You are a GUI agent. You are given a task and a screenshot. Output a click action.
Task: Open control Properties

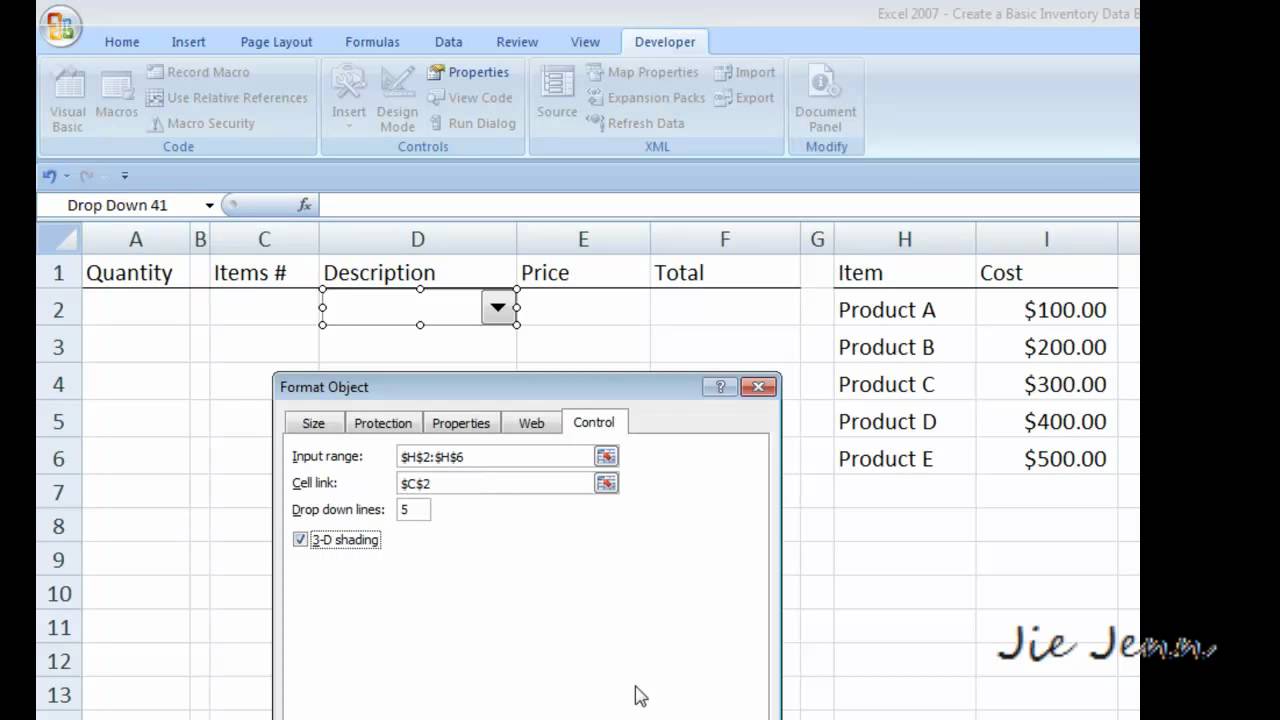tap(468, 72)
